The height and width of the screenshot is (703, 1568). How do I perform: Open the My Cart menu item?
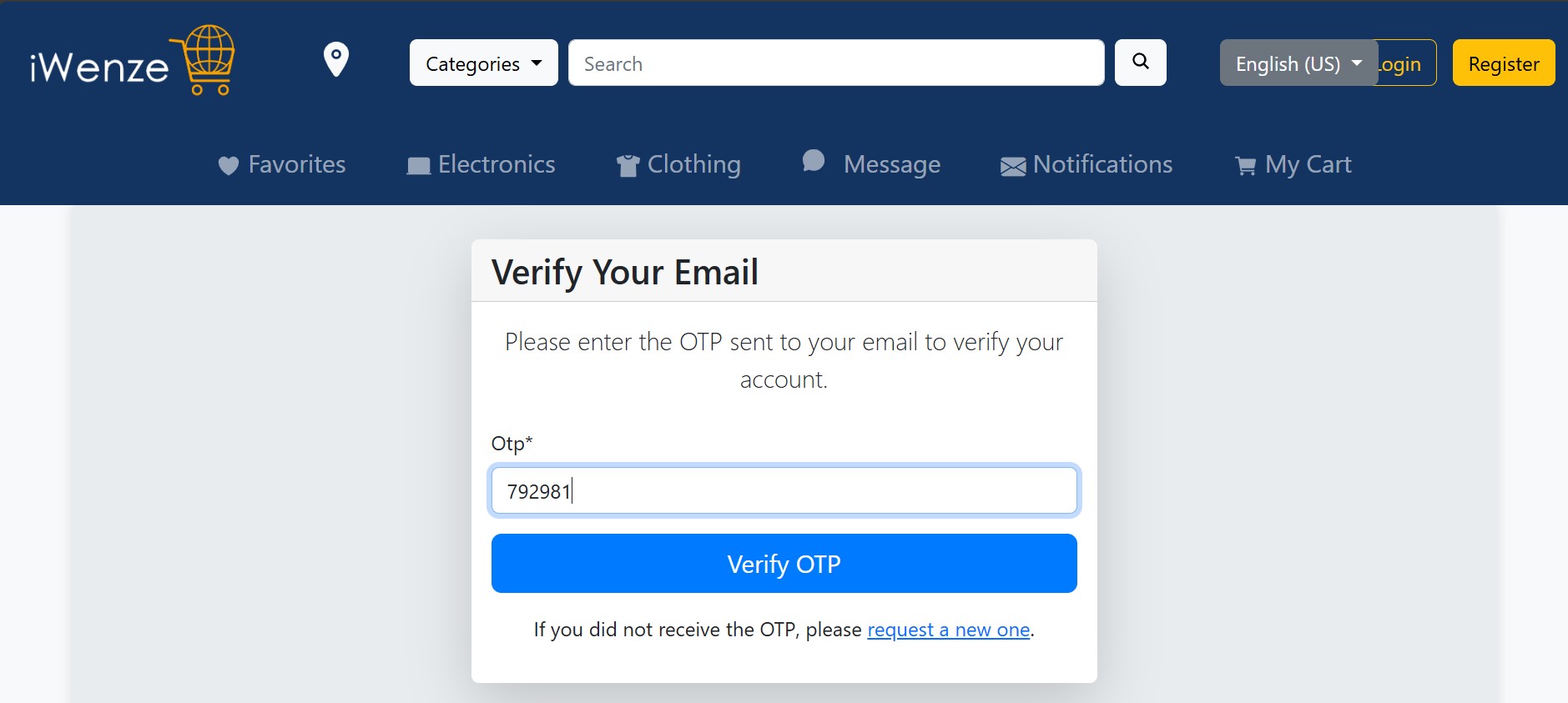point(1293,164)
